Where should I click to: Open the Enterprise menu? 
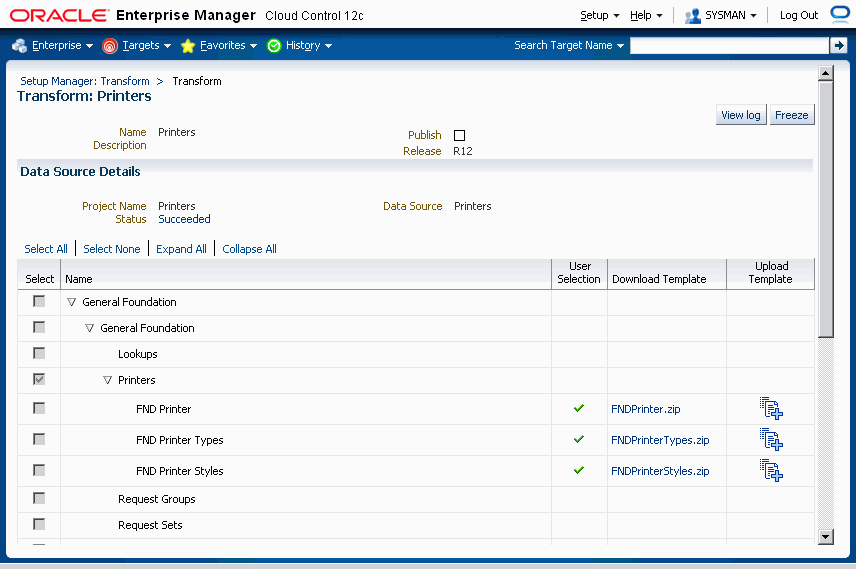[62, 45]
